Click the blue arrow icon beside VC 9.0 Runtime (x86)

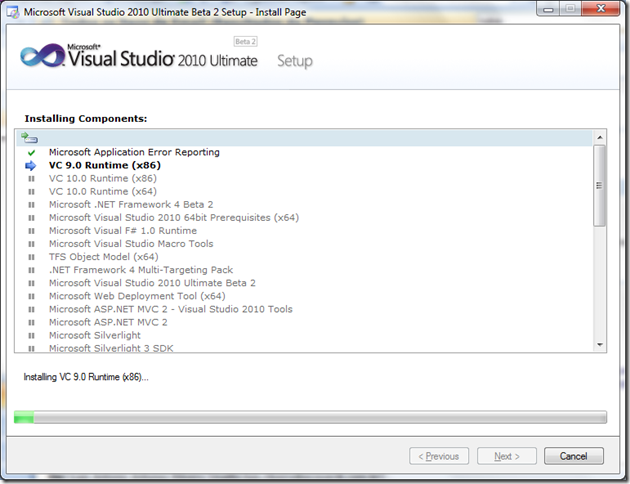coord(31,165)
